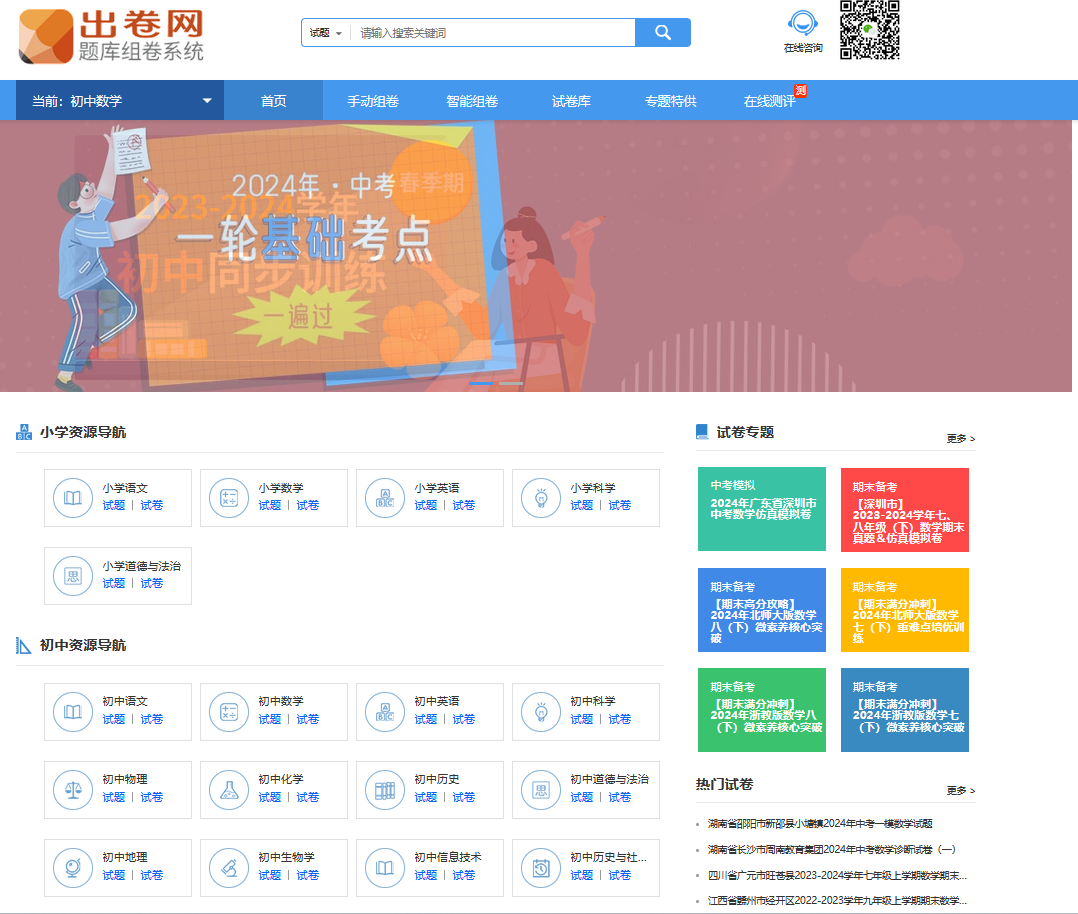Click the 出卷网 site logo
This screenshot has height=914, width=1078.
coord(111,36)
